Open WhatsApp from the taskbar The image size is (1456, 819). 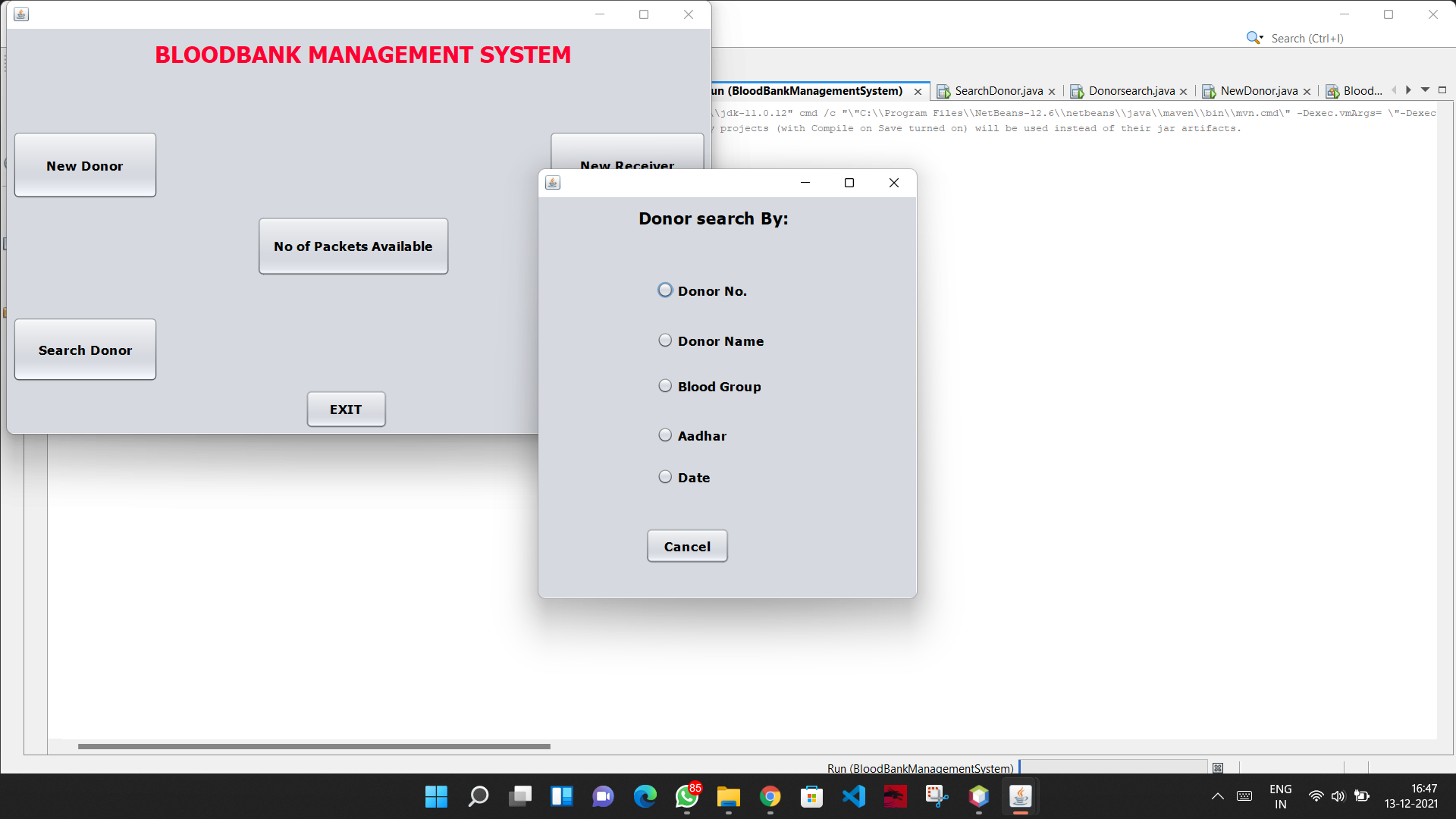(x=687, y=796)
